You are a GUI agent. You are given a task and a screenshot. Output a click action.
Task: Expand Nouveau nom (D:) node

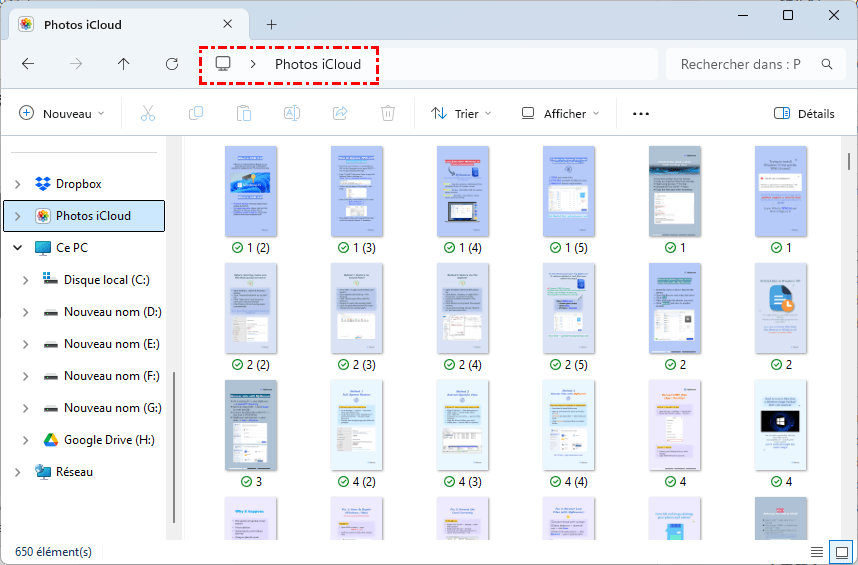pyautogui.click(x=25, y=312)
